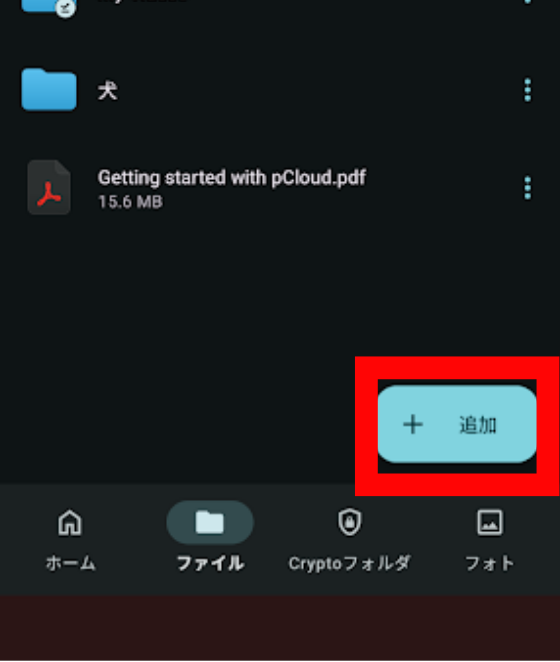The height and width of the screenshot is (662, 560).
Task: Open the 犬 folder icon
Action: 49,90
